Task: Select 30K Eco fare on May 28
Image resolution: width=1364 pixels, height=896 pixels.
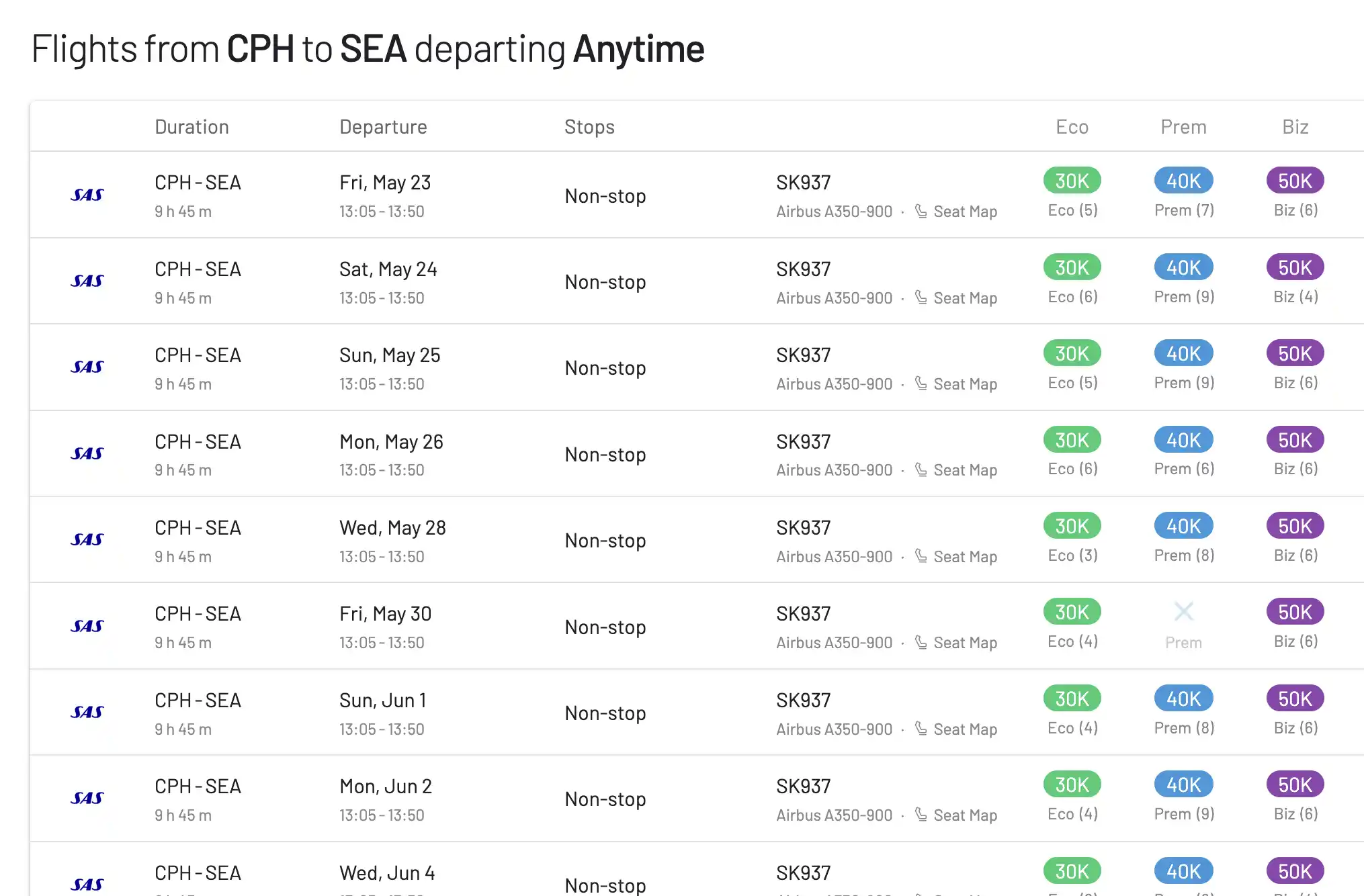Action: point(1072,526)
